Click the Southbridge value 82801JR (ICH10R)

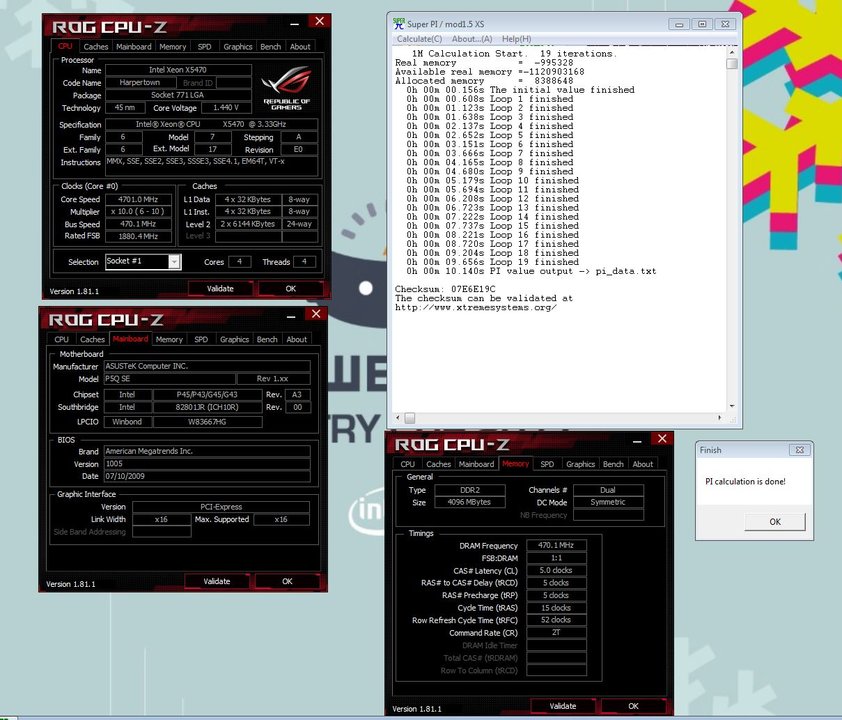[x=207, y=407]
